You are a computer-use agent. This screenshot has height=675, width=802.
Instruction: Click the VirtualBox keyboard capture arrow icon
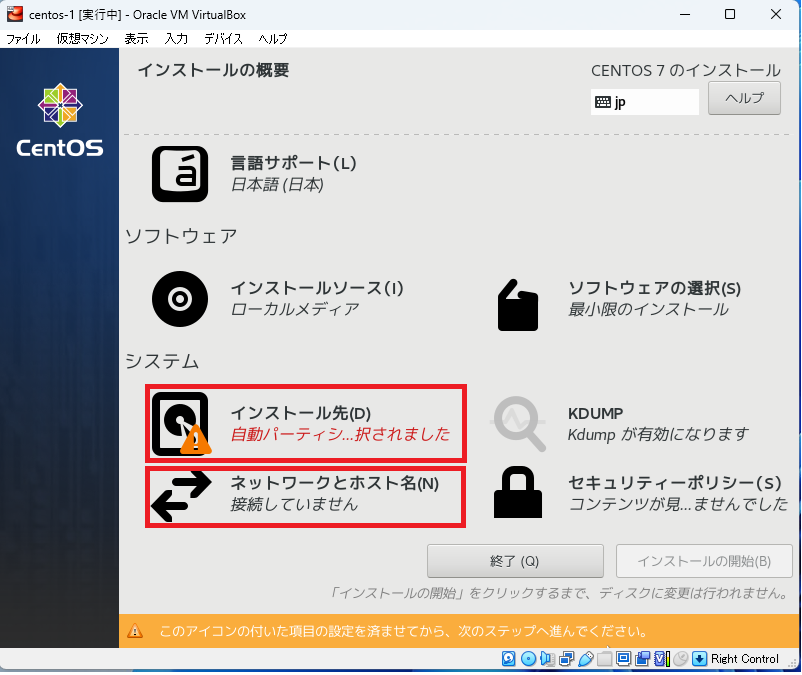[x=699, y=659]
